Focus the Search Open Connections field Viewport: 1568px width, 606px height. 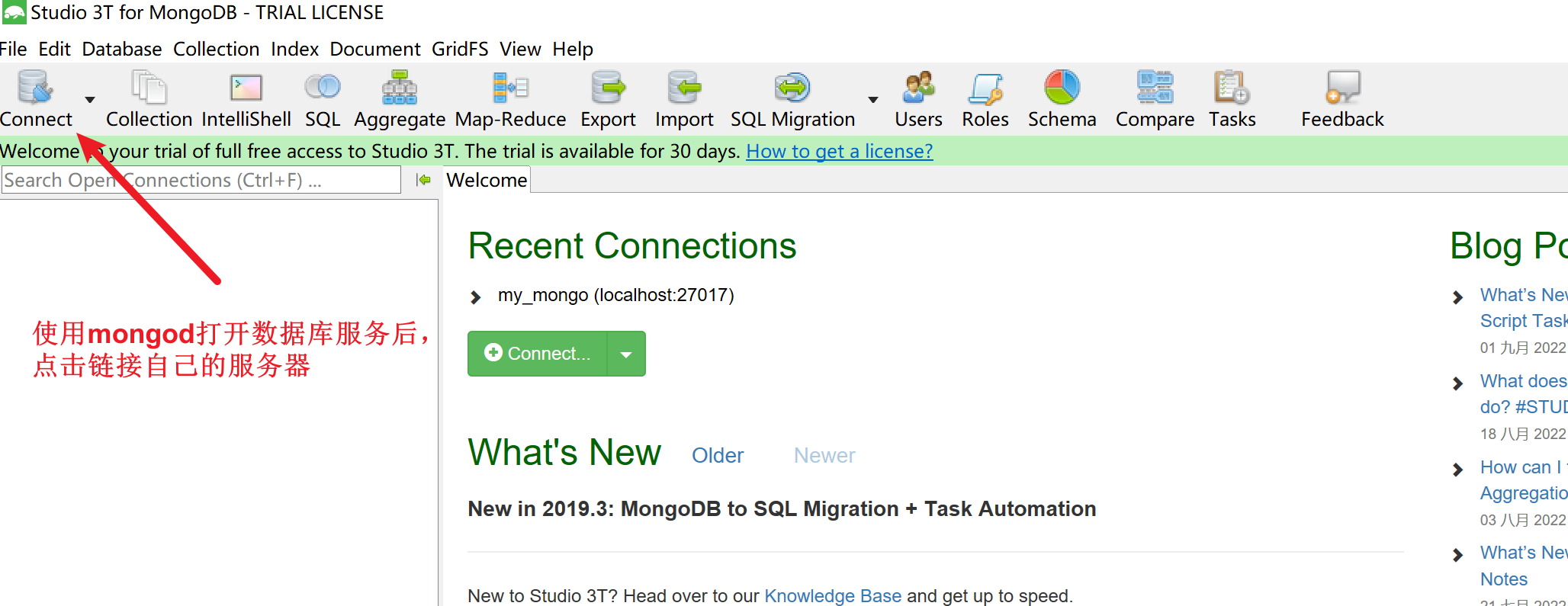tap(201, 180)
